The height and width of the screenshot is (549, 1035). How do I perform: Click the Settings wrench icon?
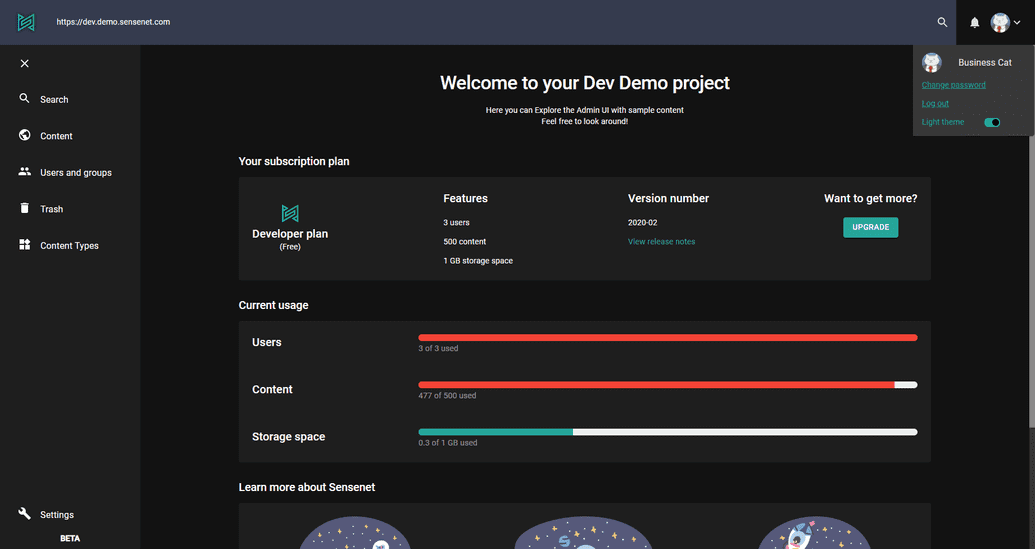click(24, 513)
